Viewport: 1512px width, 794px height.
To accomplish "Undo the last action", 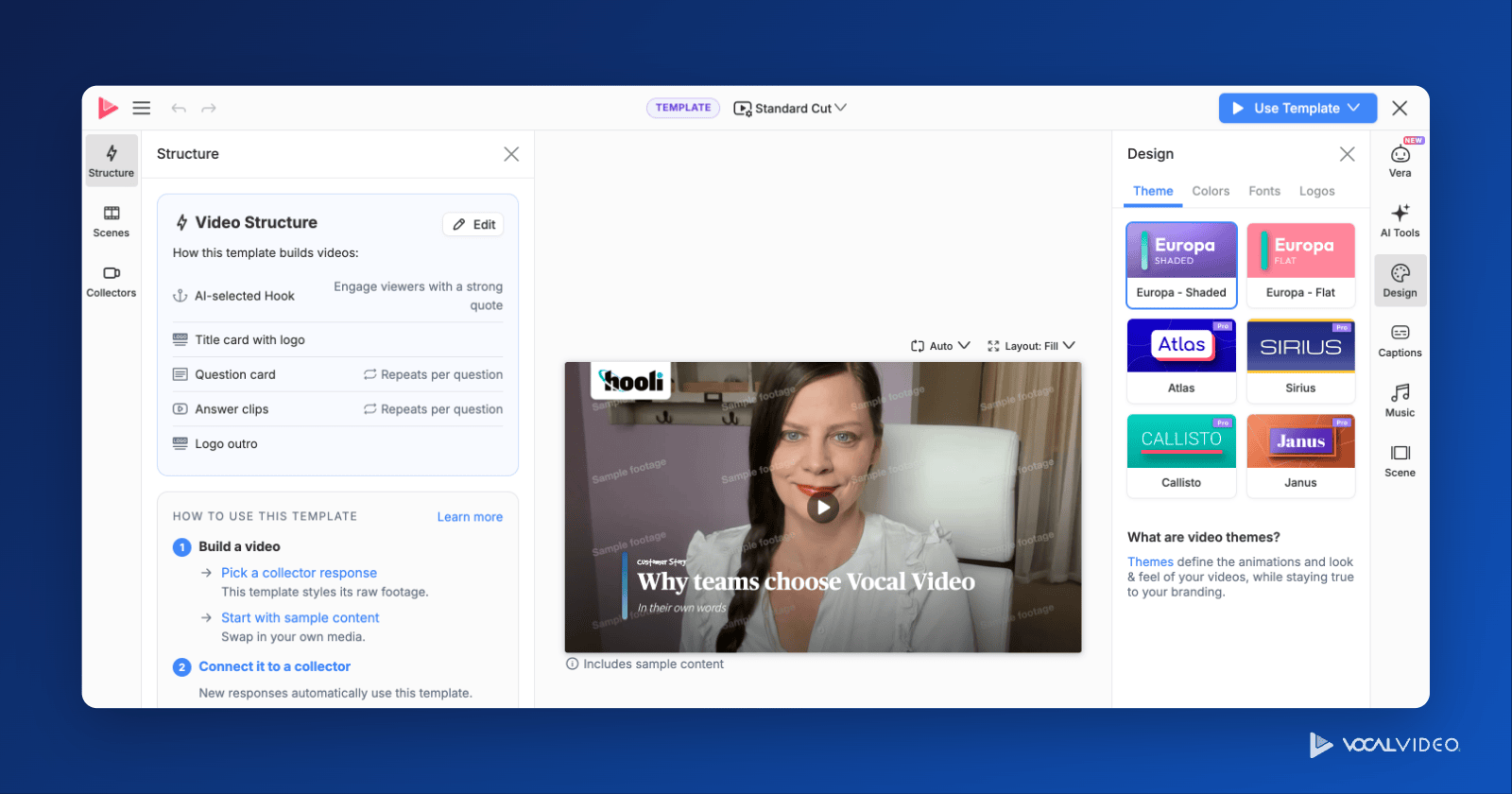I will click(179, 109).
